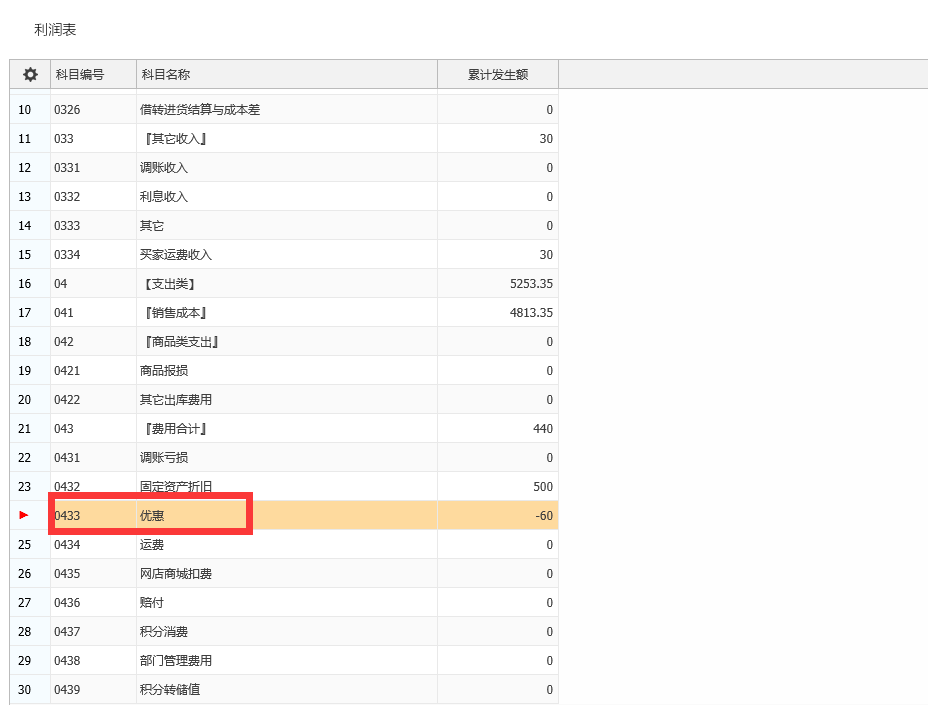This screenshot has height=705, width=928.
Task: Click subject code 033
Action: pos(64,139)
